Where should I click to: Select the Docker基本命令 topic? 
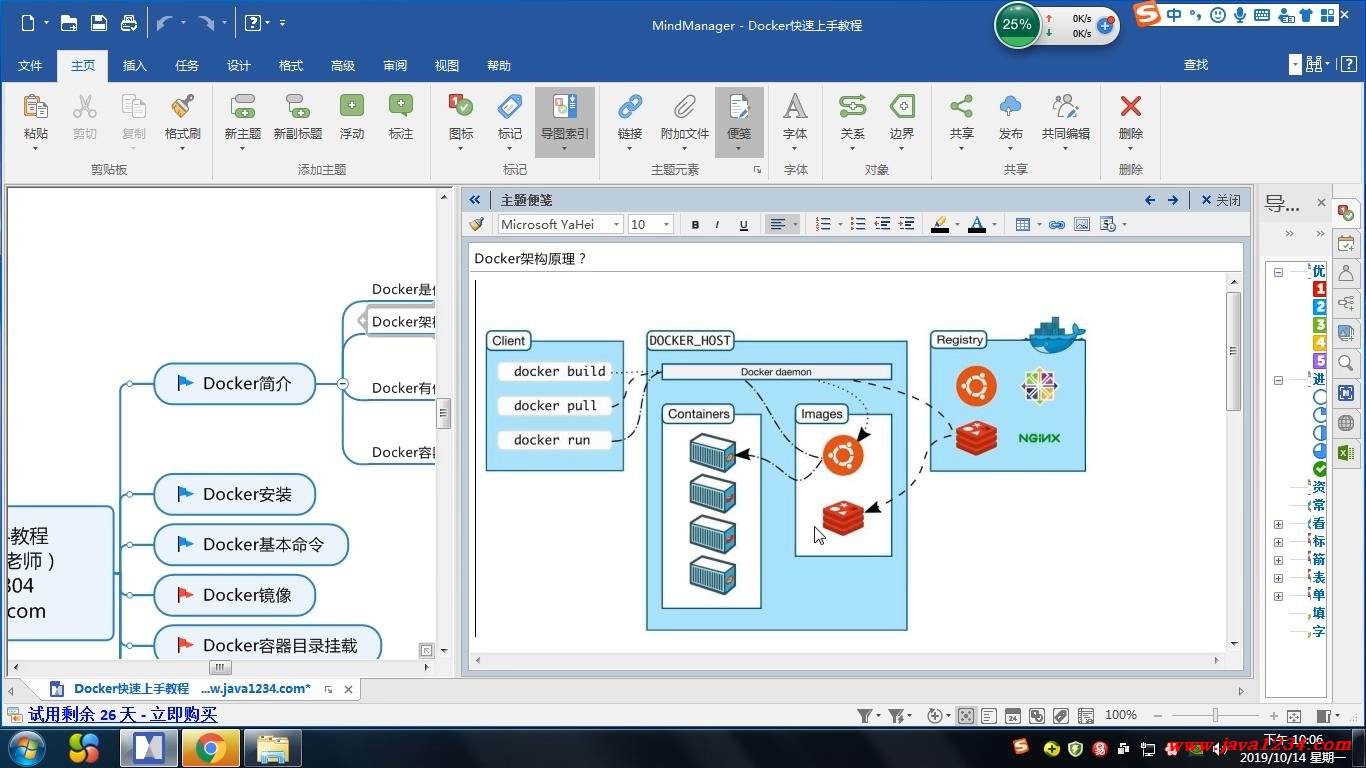251,545
